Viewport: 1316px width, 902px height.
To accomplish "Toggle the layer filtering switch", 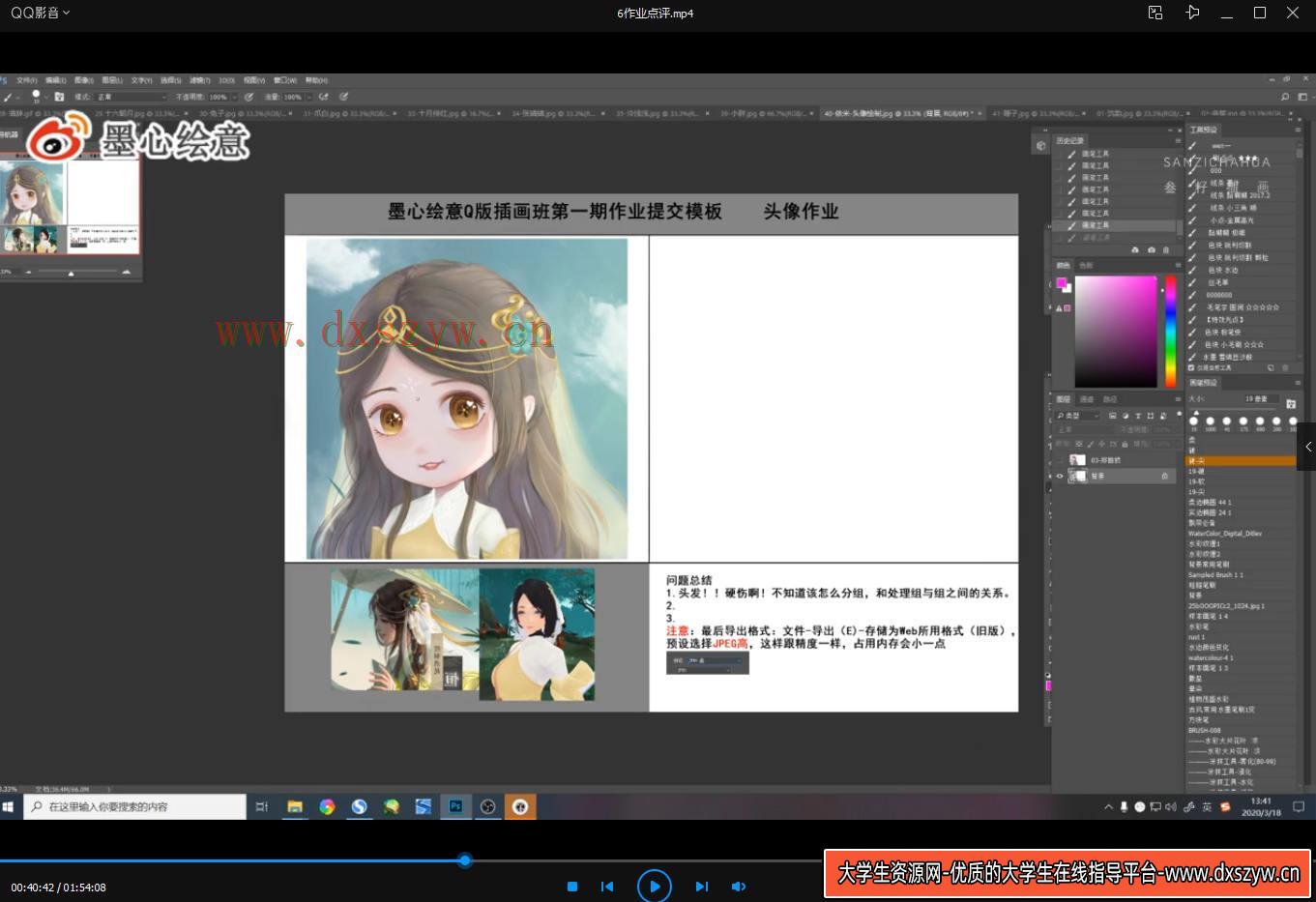I will coord(1179,414).
